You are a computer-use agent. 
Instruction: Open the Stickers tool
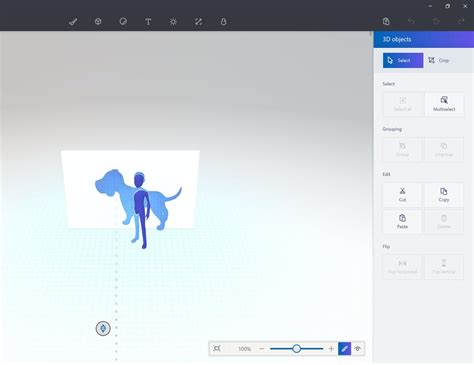[123, 22]
